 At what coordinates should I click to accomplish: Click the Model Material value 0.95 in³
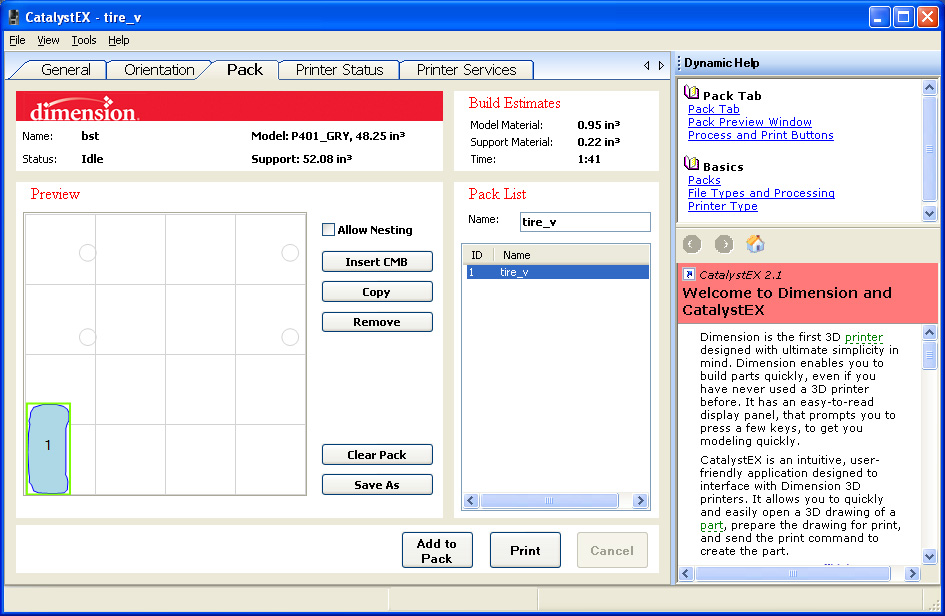click(598, 125)
